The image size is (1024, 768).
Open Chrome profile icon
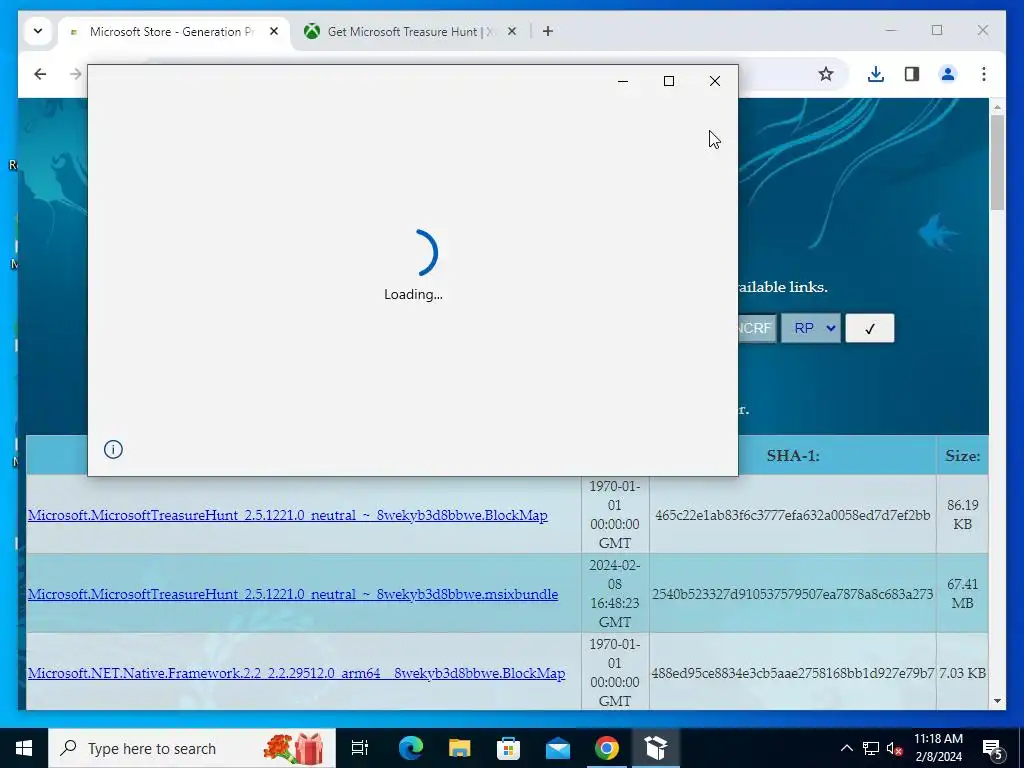click(948, 74)
